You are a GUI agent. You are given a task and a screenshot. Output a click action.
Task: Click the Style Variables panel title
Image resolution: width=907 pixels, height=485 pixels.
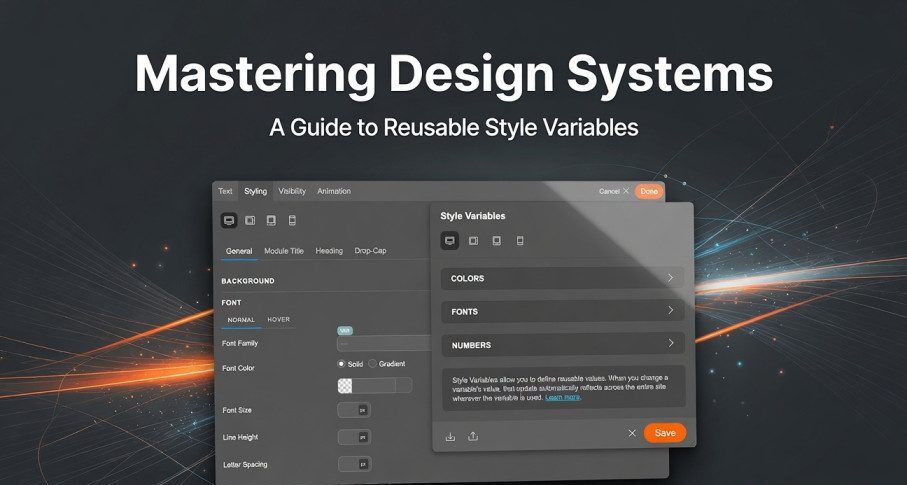tap(473, 216)
